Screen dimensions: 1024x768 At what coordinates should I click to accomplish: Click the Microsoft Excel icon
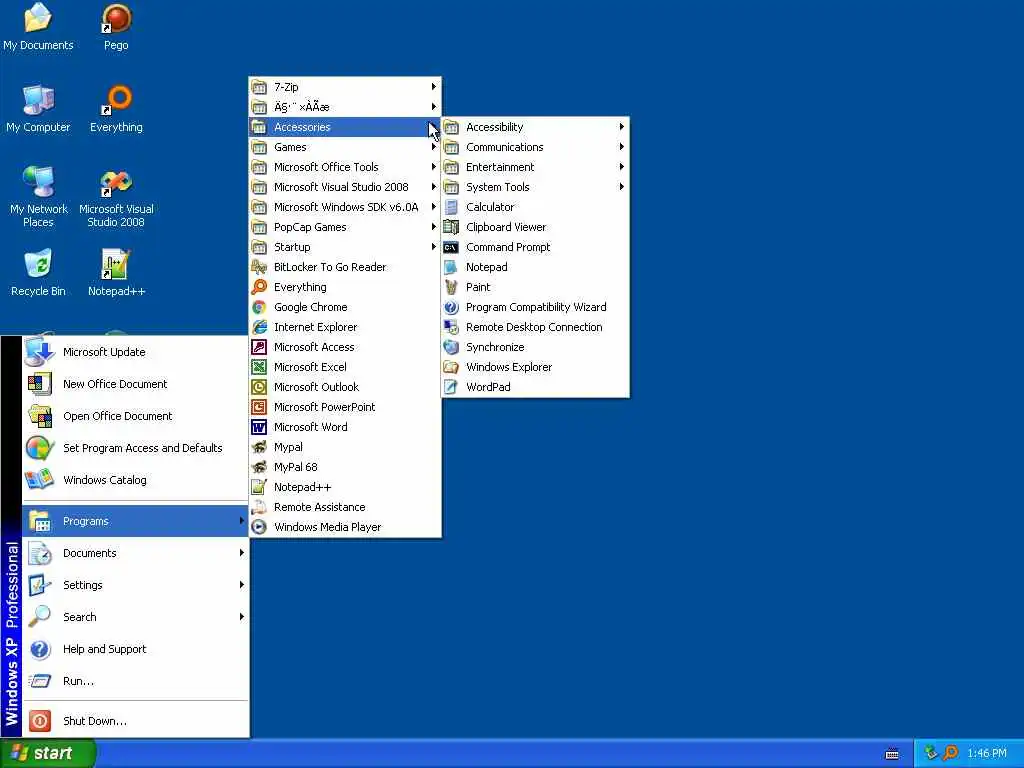(259, 367)
